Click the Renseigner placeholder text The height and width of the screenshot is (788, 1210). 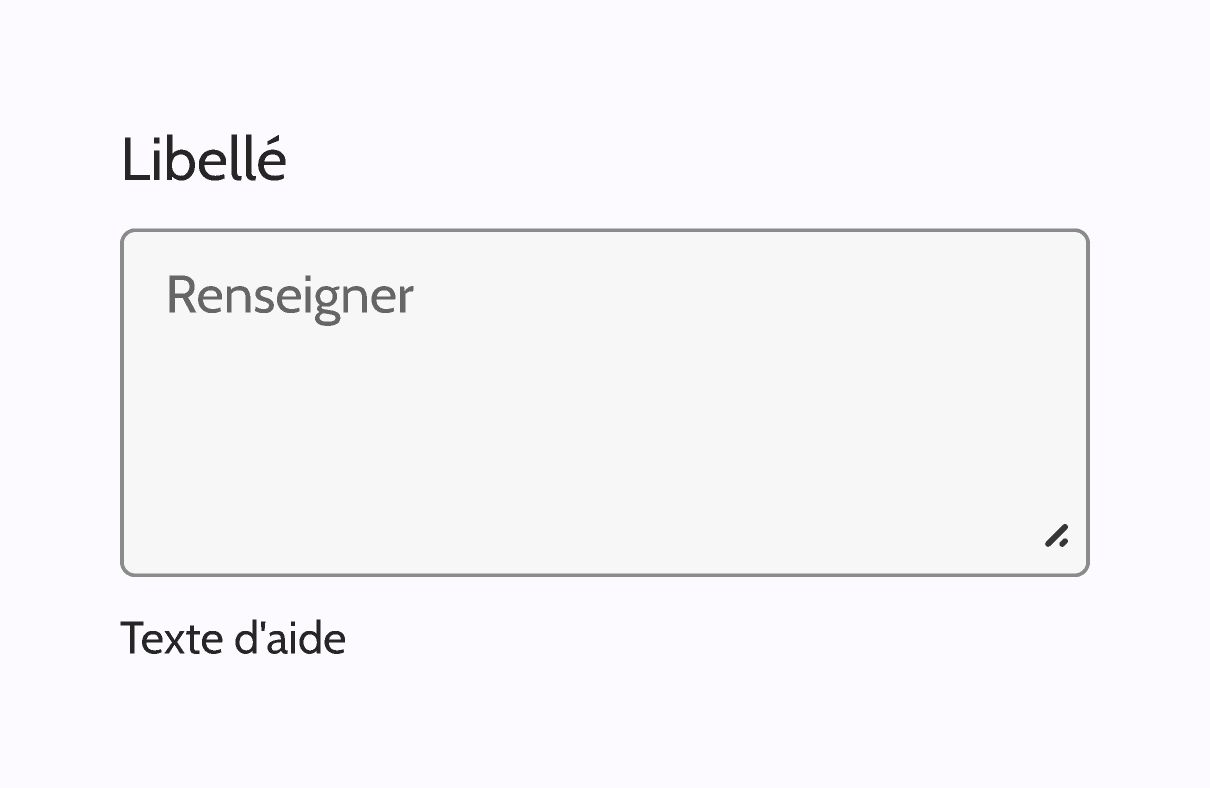tap(290, 294)
